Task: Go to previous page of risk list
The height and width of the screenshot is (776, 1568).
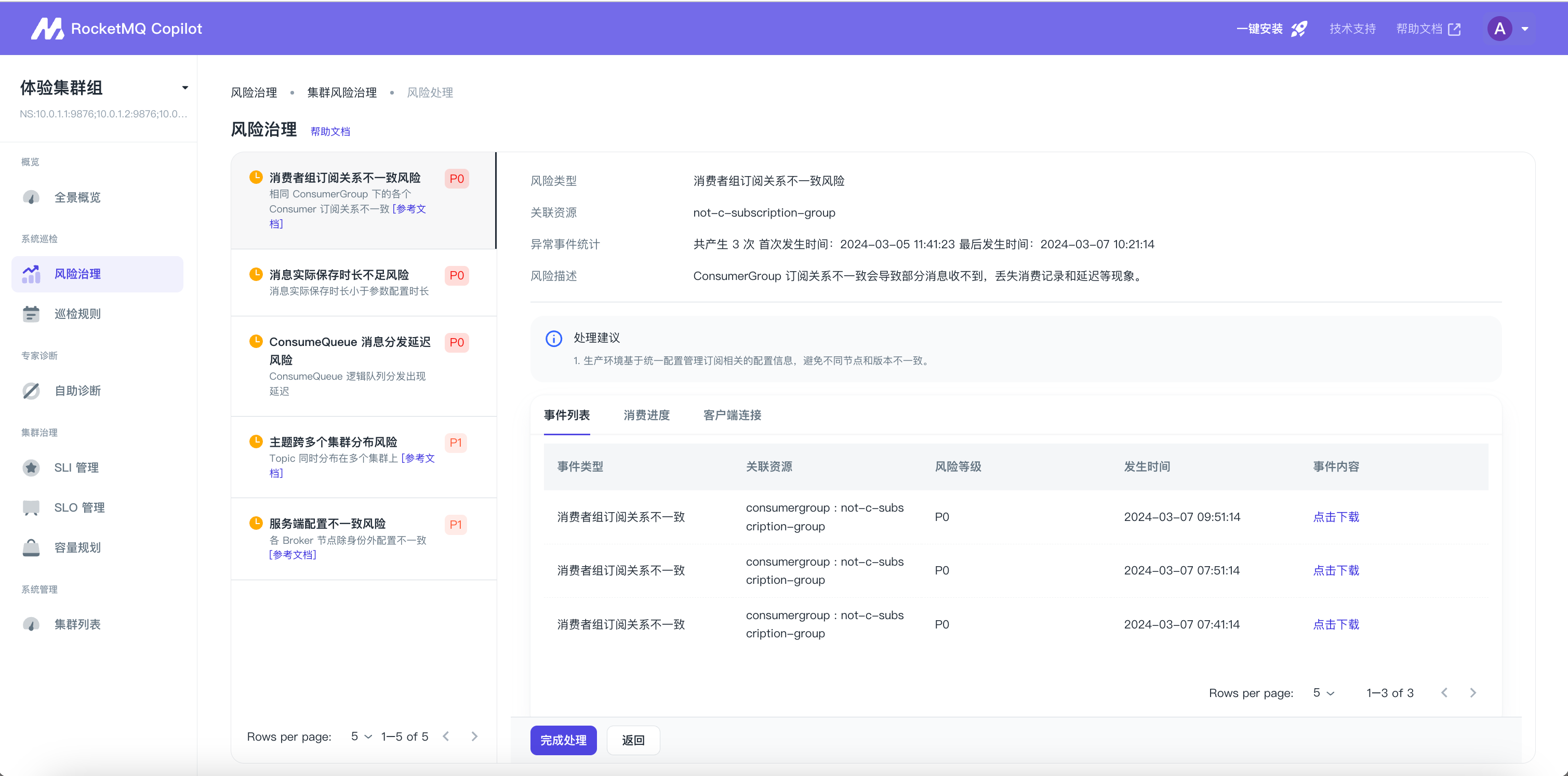Action: point(446,737)
